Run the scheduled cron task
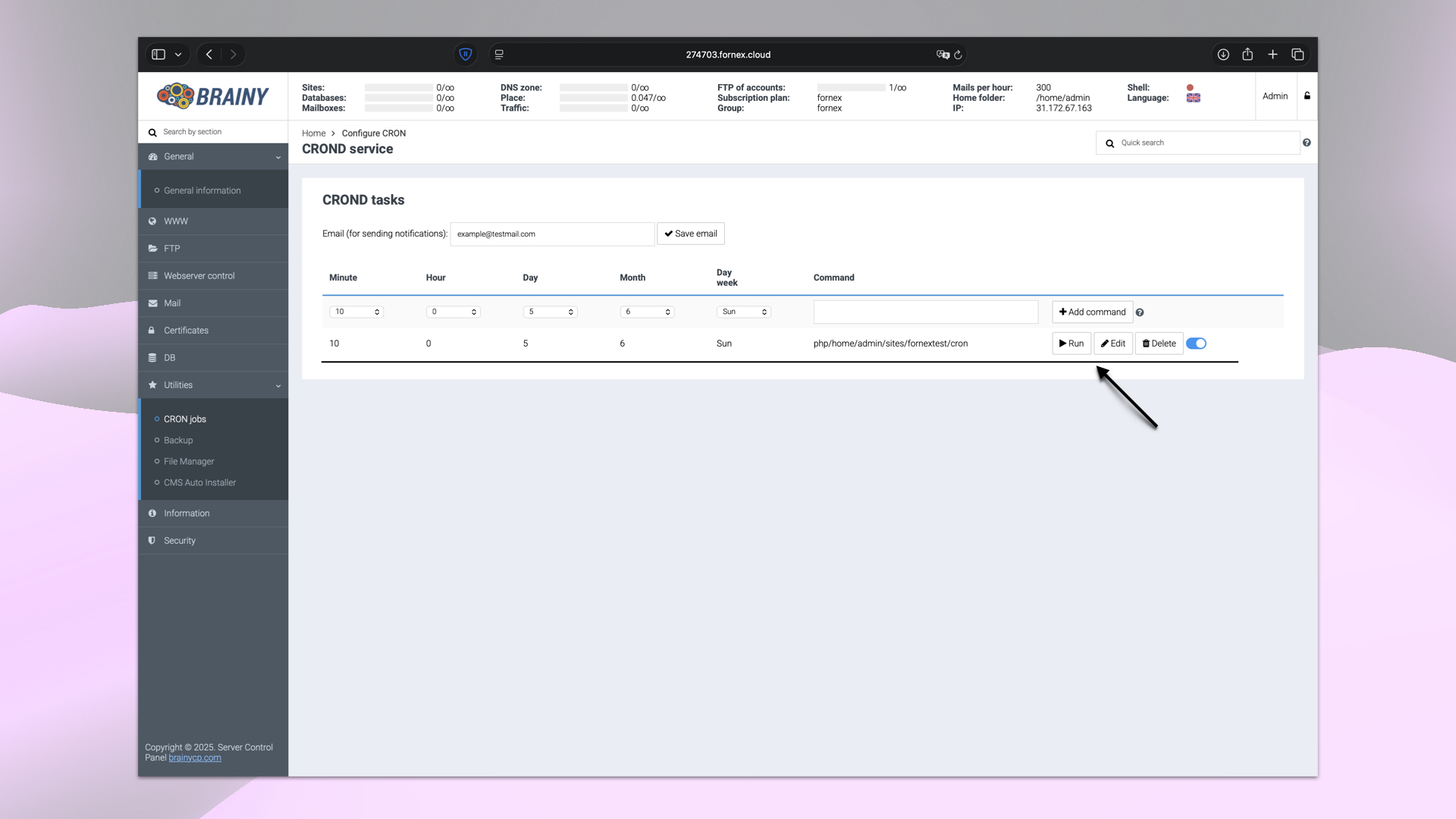Screen dimensions: 1456x819 click(1071, 343)
